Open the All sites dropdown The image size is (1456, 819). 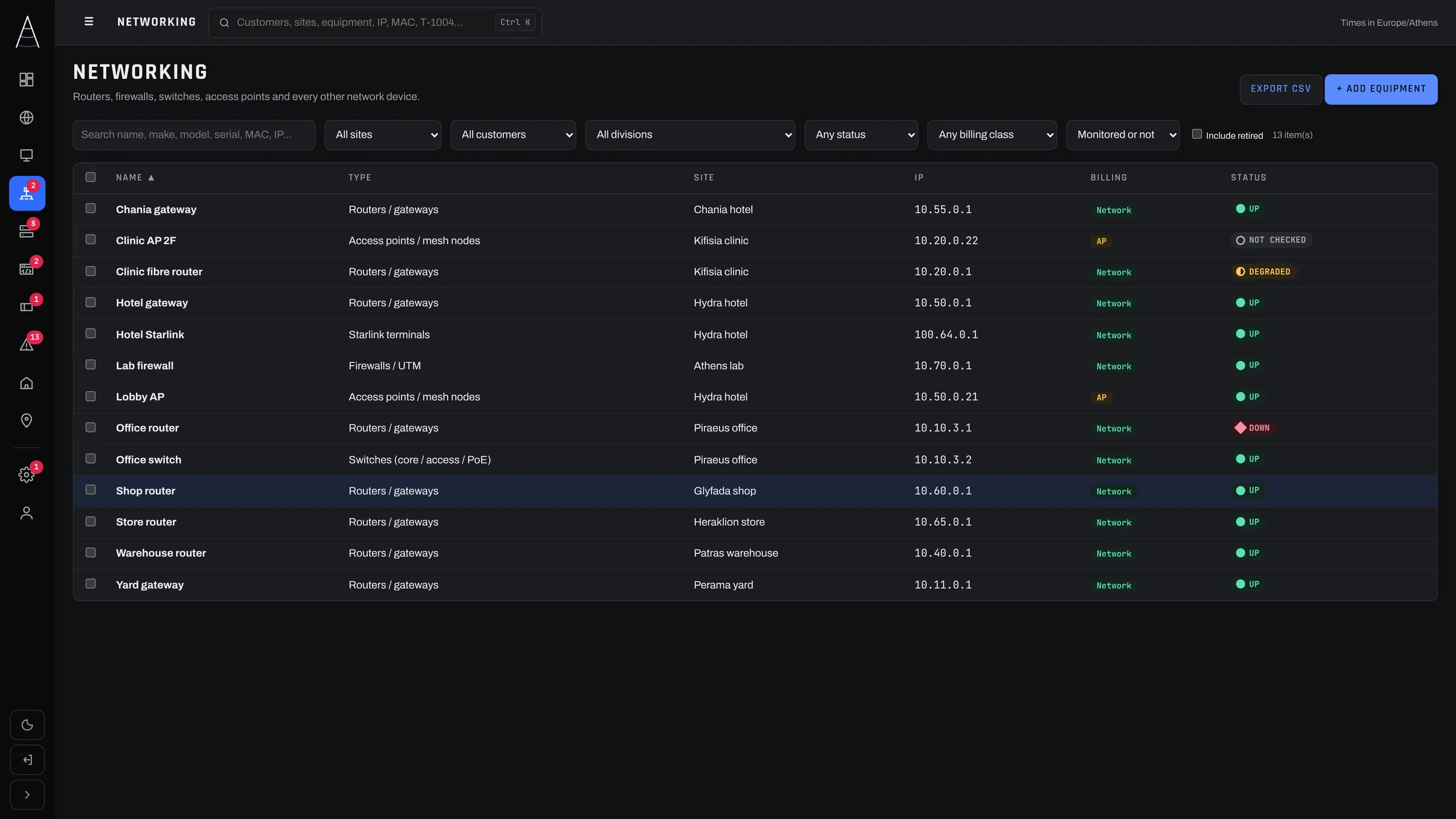(383, 135)
